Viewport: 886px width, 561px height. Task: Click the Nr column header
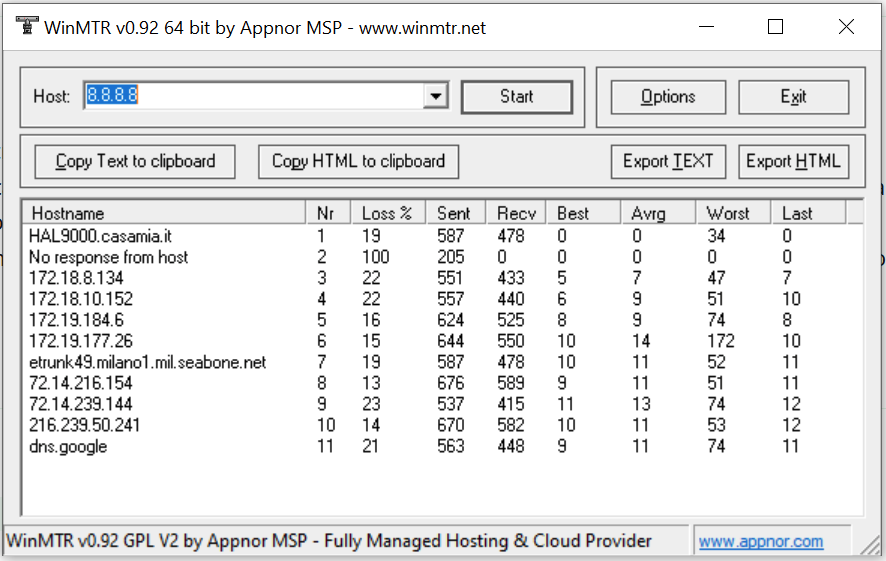point(328,214)
